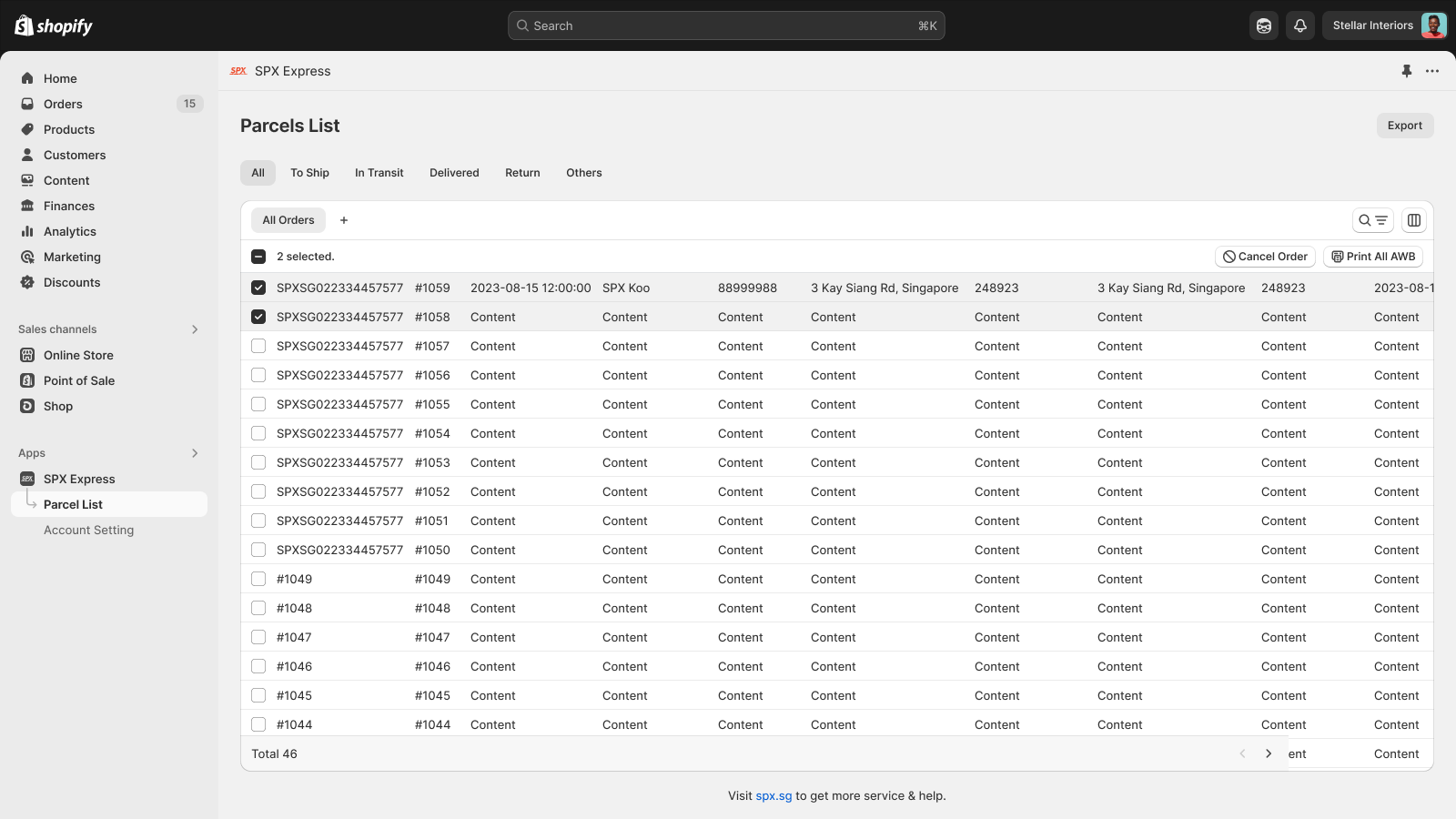The width and height of the screenshot is (1456, 819).
Task: Open the three-dot menu beside the pin icon
Action: (x=1432, y=70)
